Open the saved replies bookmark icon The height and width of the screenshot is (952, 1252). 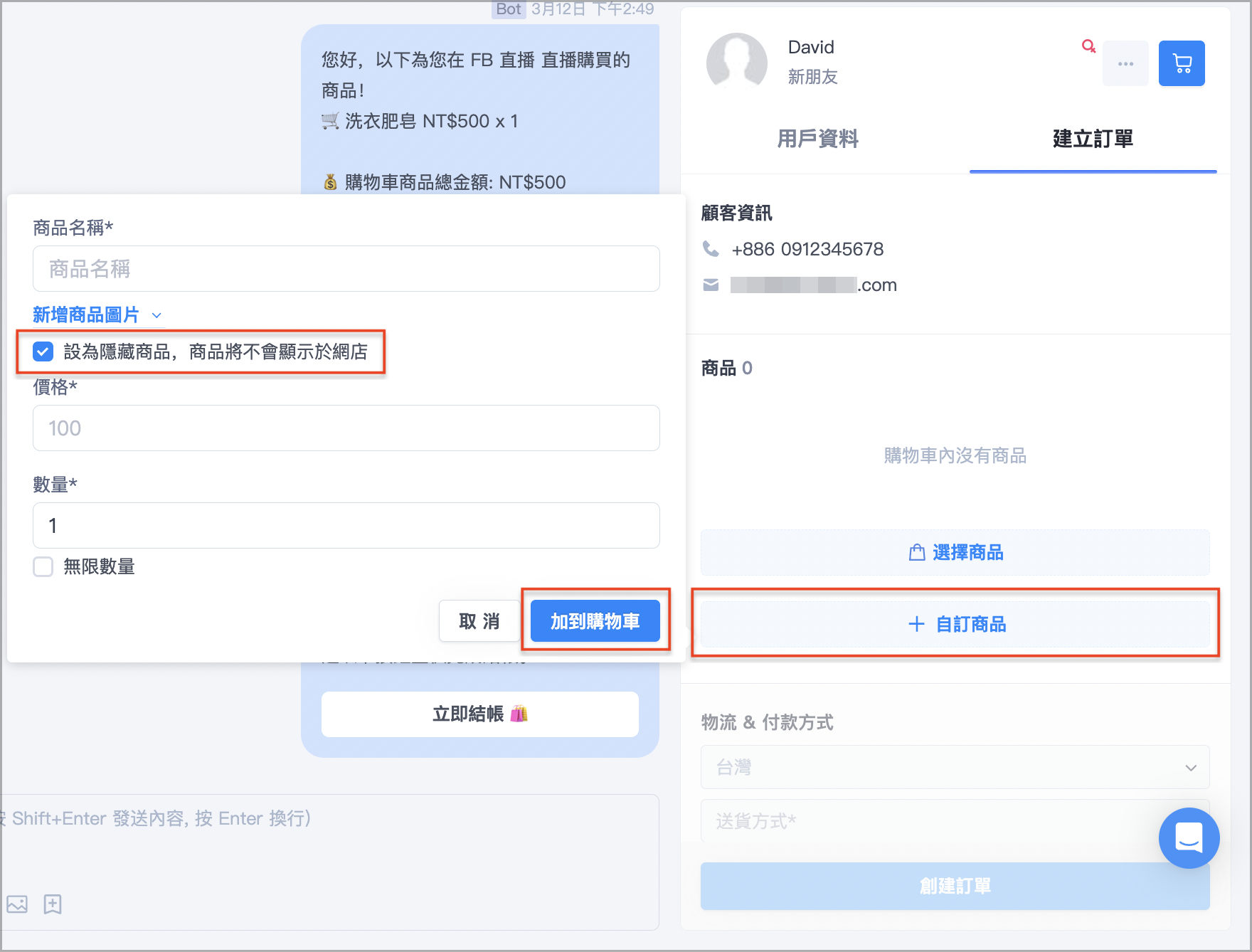click(52, 904)
